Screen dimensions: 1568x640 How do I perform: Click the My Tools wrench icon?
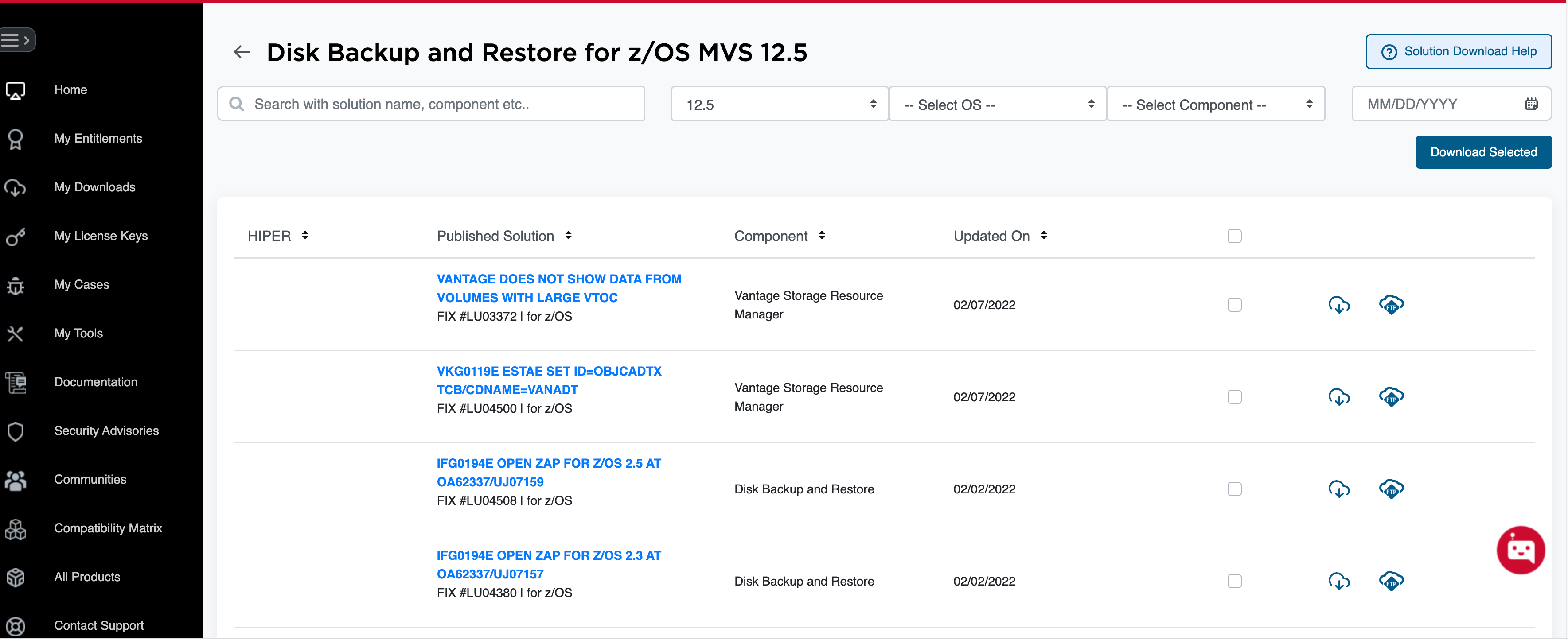pos(15,334)
